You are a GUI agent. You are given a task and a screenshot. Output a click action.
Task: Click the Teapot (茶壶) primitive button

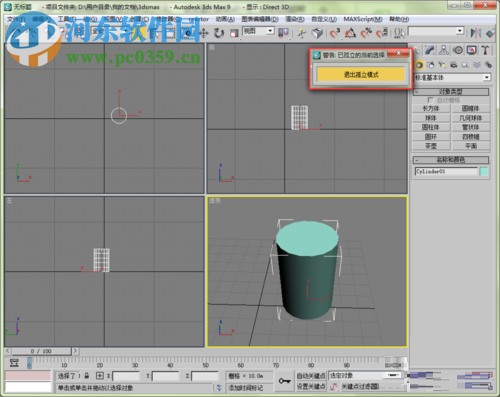[431, 146]
